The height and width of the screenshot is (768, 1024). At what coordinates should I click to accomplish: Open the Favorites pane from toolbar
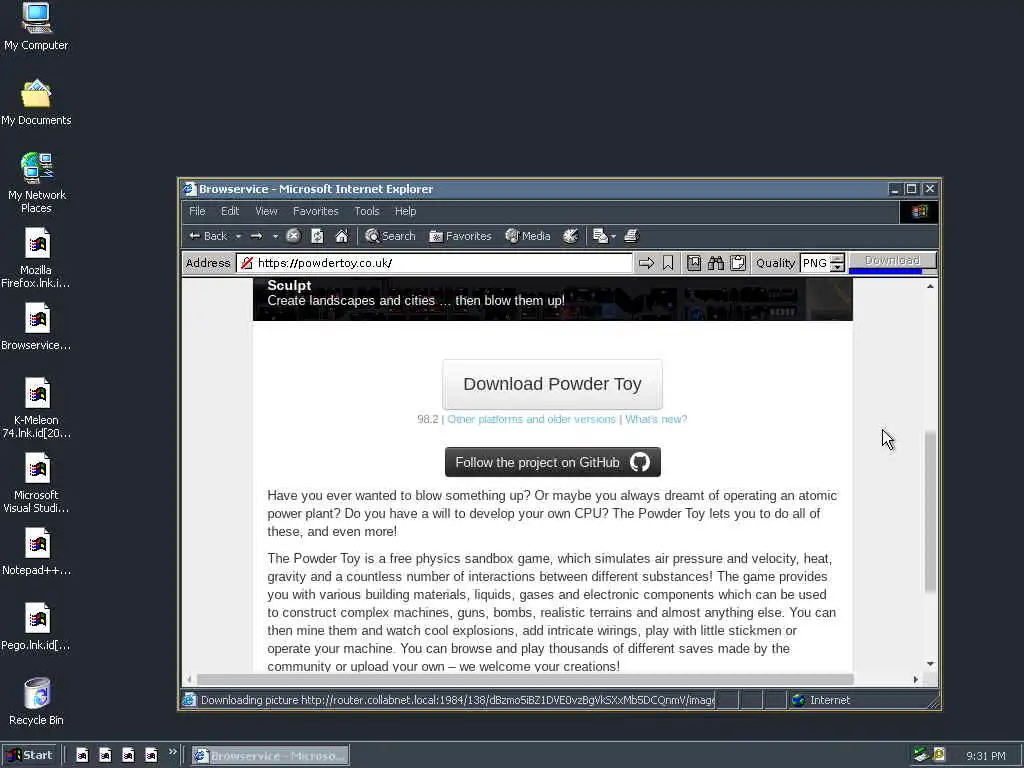pyautogui.click(x=460, y=236)
